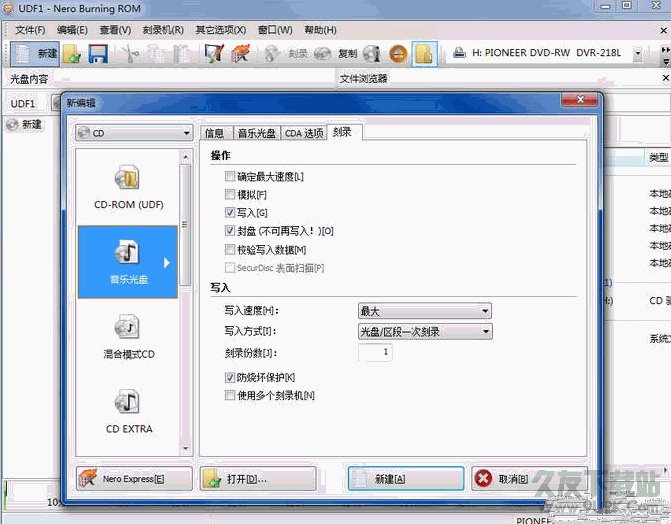
Task: Switch to the 信息 tab
Action: click(214, 133)
